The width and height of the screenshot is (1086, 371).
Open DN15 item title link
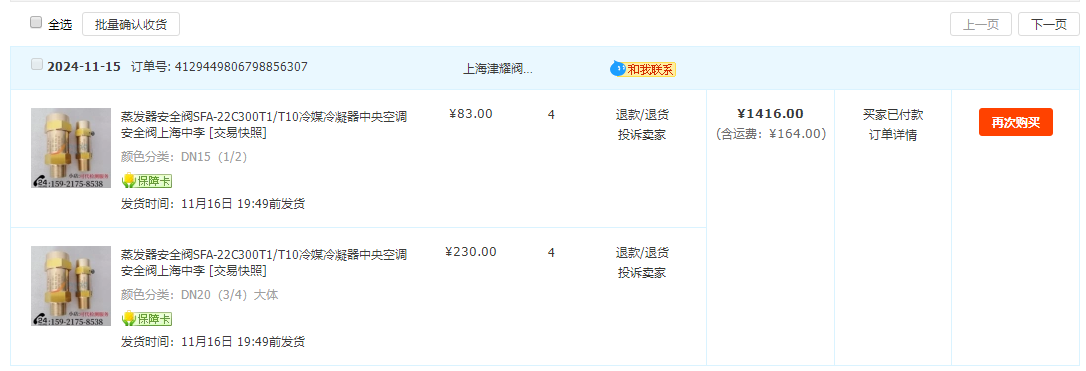coord(264,125)
